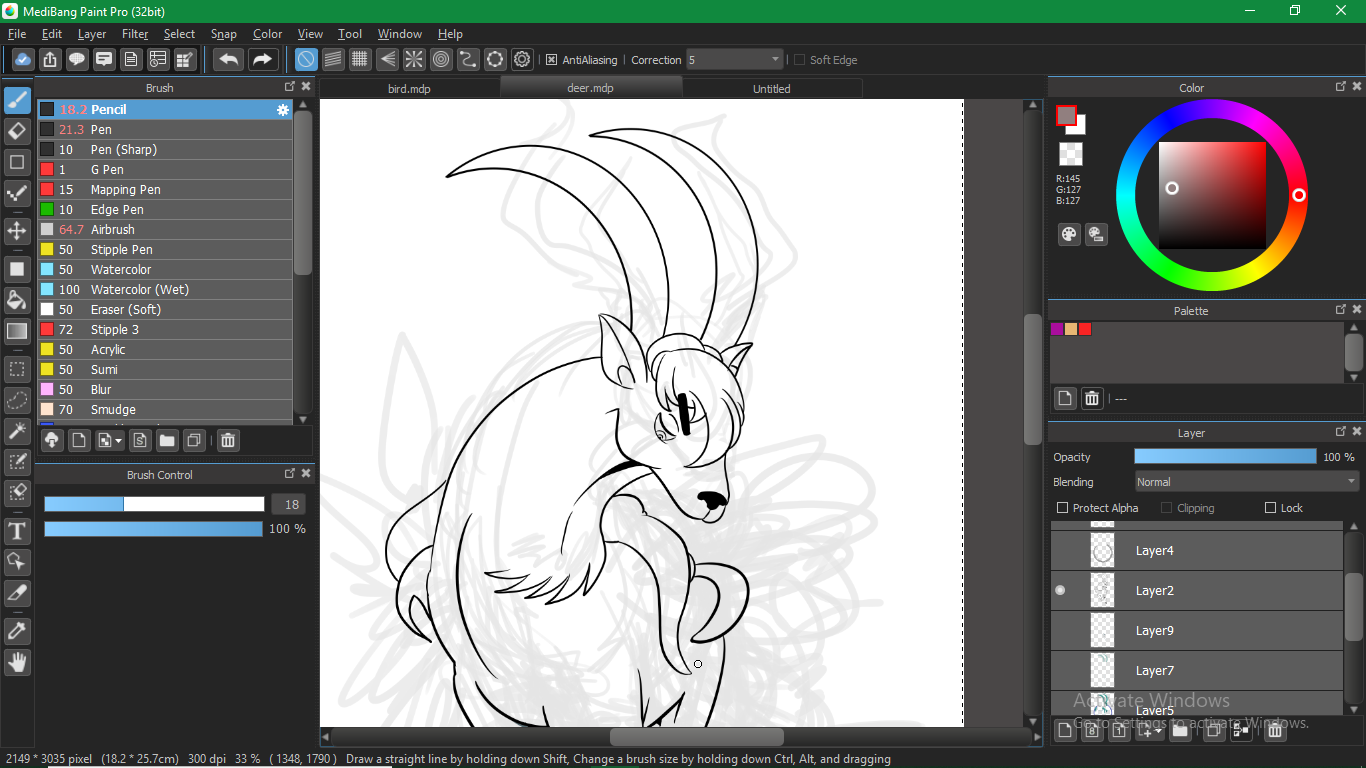This screenshot has height=768, width=1366.
Task: Select the Bucket fill tool
Action: 17,300
